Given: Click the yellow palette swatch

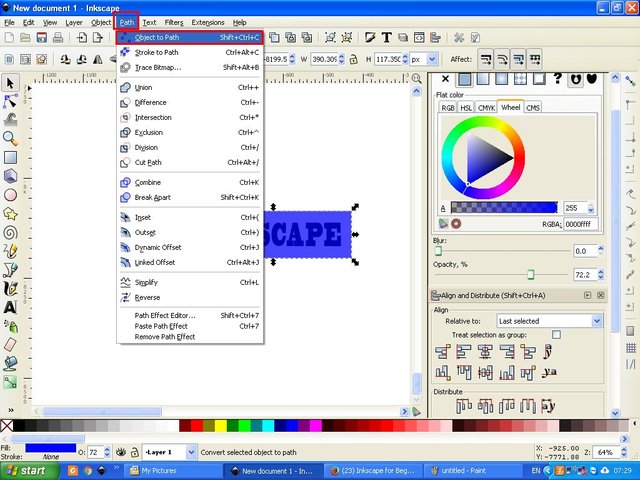Looking at the screenshot, I should click(221, 426).
